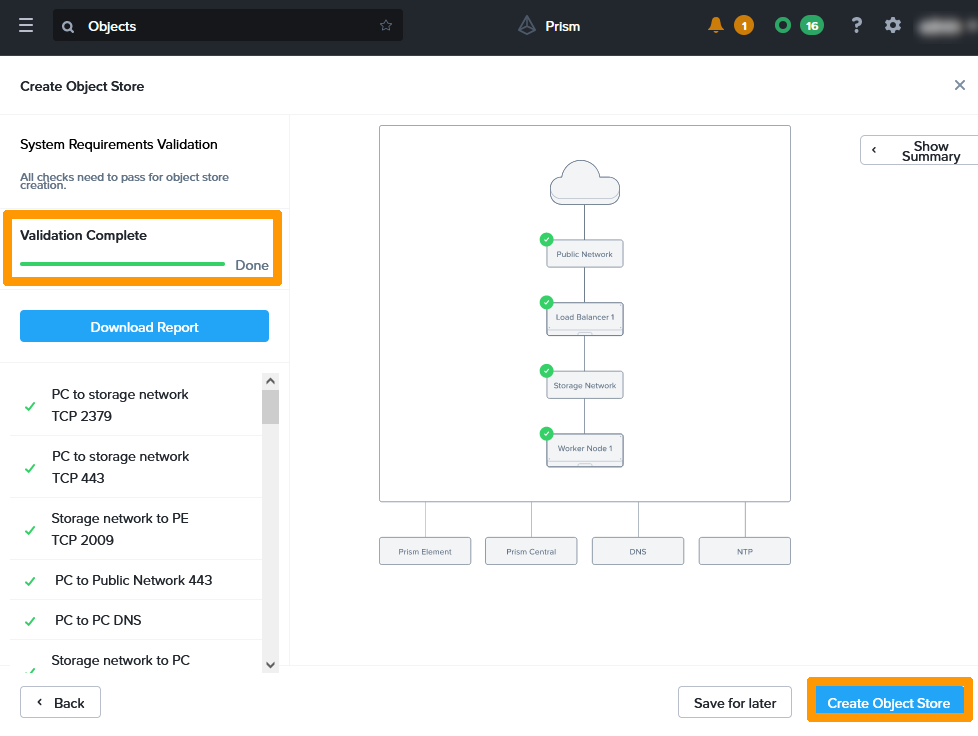Open the hamburger main menu
The width and height of the screenshot is (978, 736).
pos(26,26)
